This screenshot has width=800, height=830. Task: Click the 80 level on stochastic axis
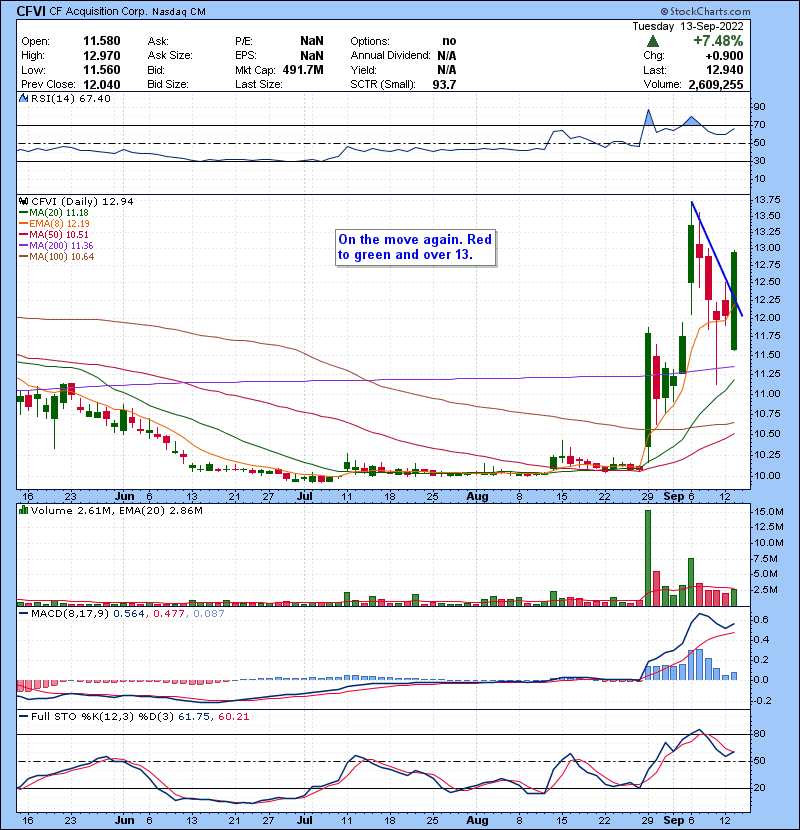click(x=759, y=734)
